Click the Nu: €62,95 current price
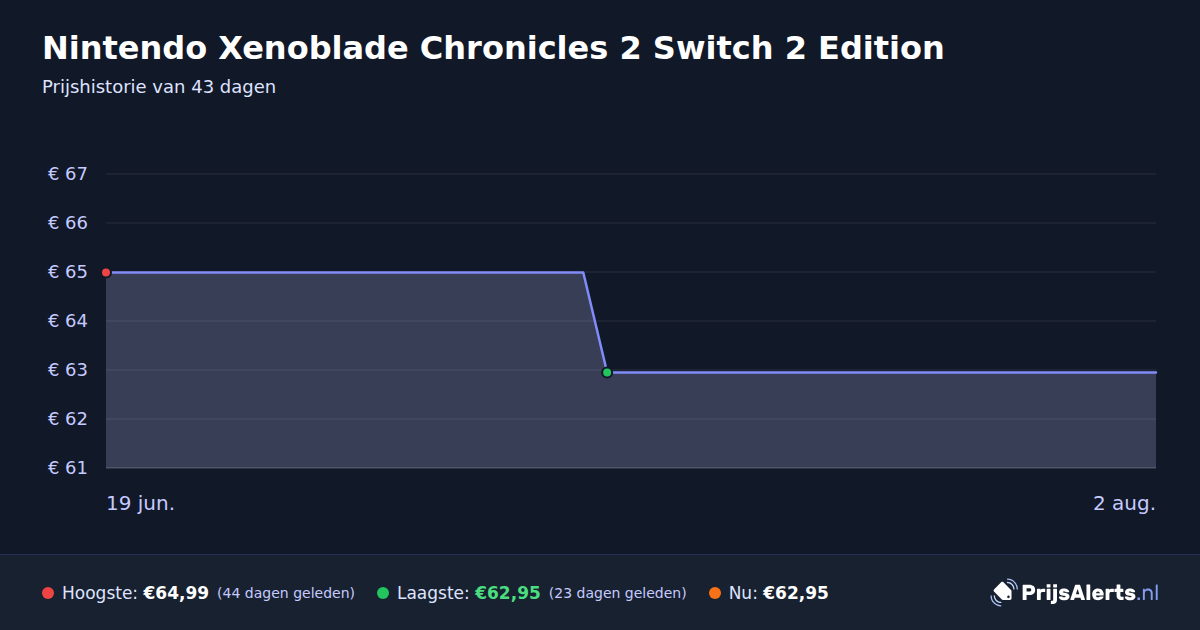 click(x=779, y=593)
